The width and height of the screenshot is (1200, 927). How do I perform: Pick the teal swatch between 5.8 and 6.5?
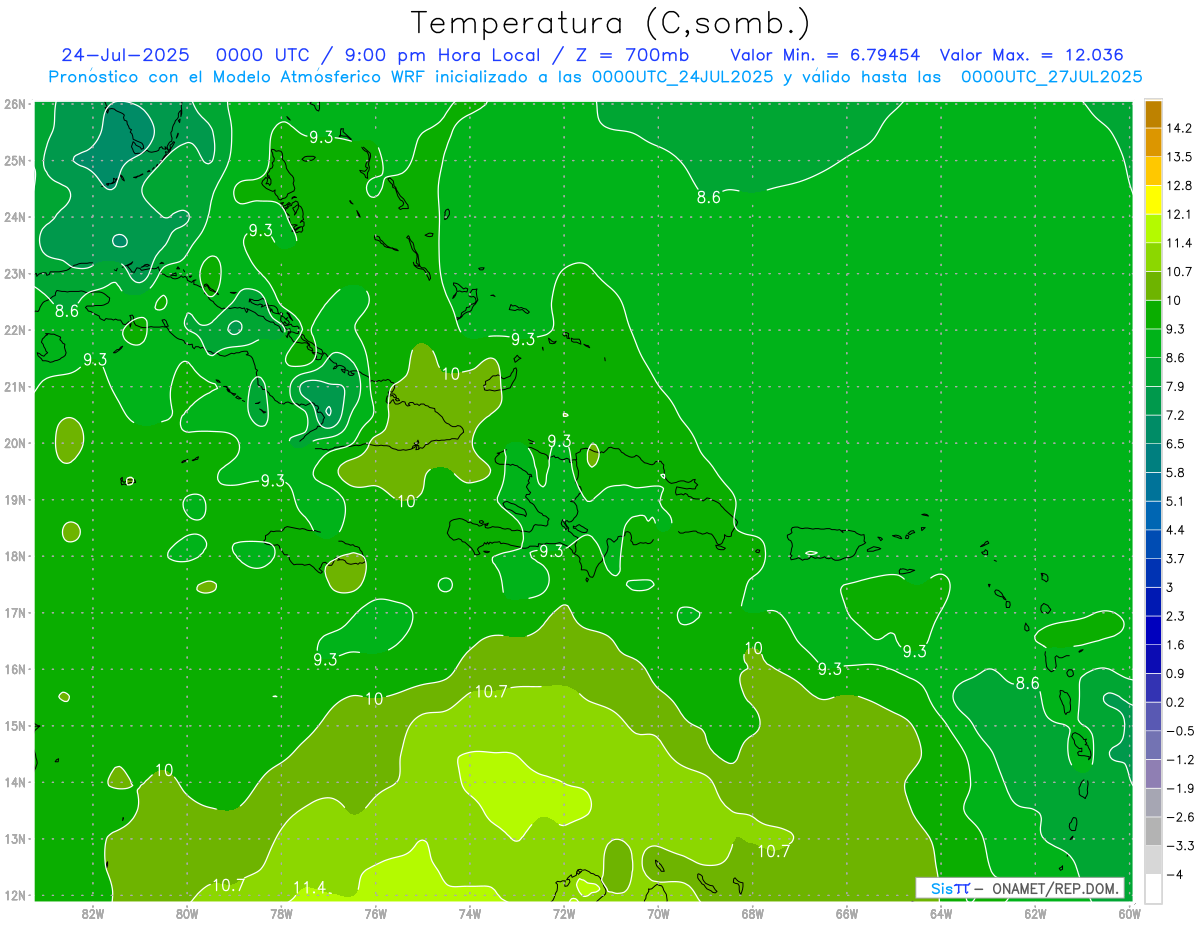tap(1153, 457)
